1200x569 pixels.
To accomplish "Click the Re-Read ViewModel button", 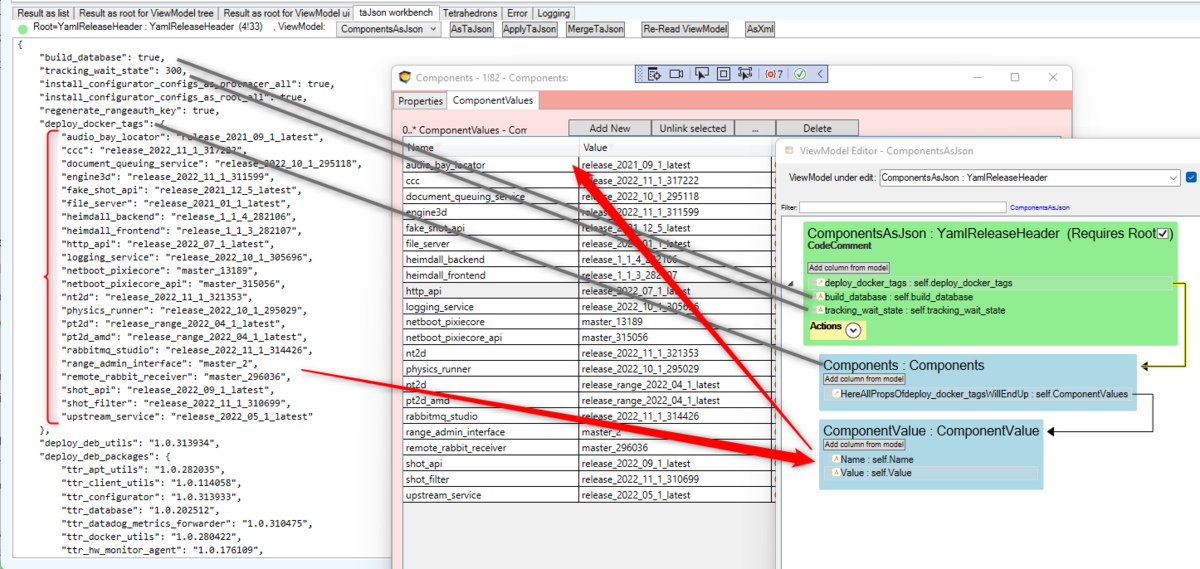I will click(x=685, y=29).
